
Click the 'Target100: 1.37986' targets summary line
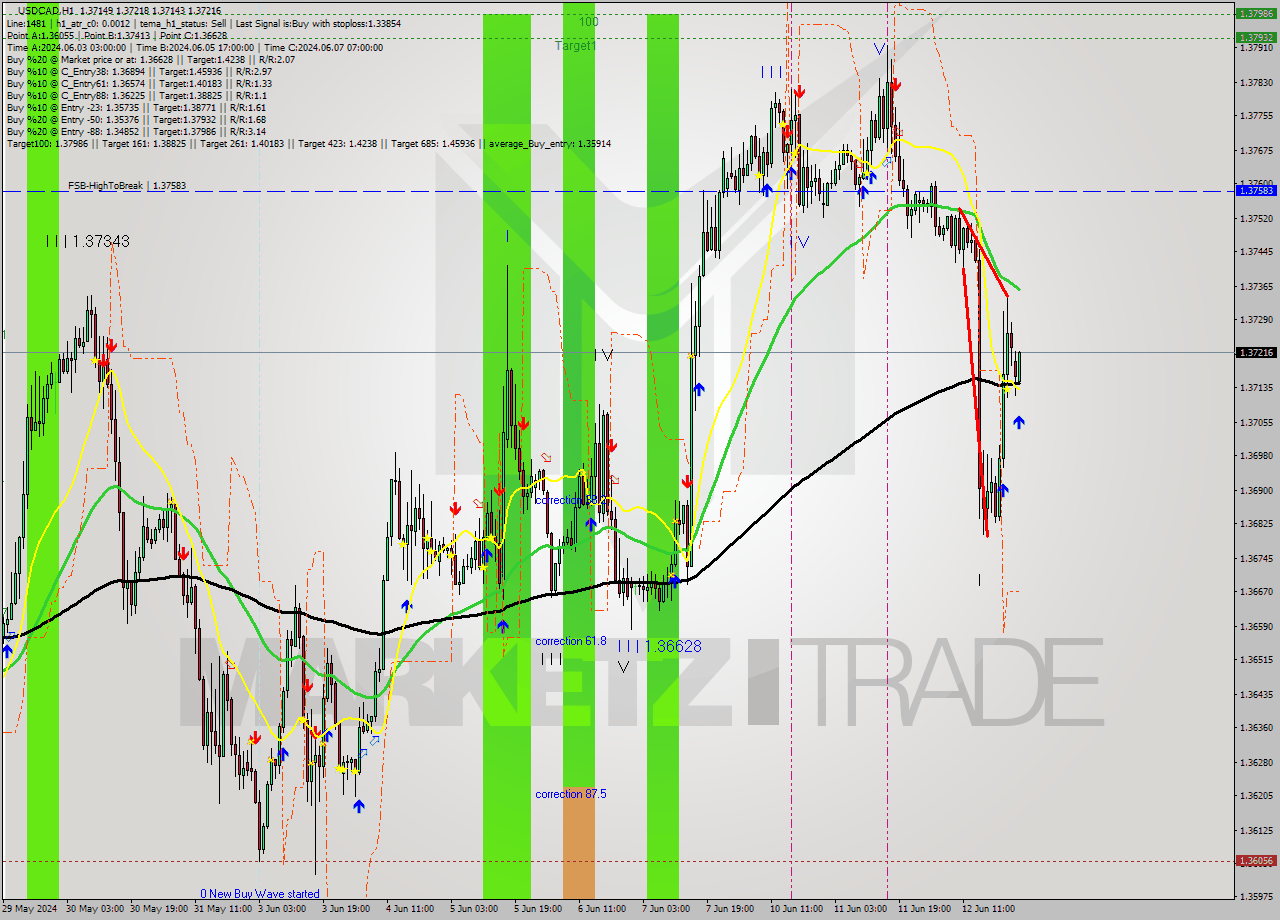(309, 144)
